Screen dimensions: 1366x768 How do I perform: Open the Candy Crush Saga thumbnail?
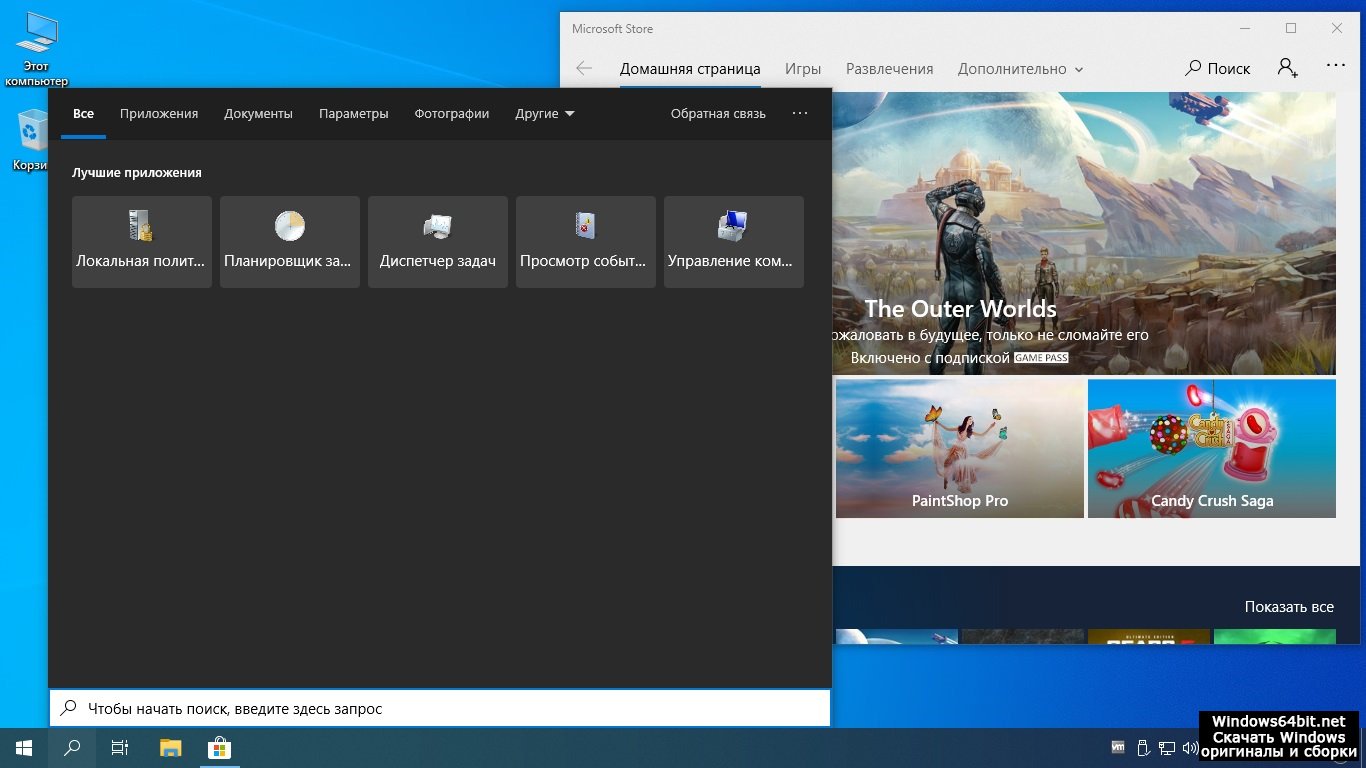click(1211, 448)
